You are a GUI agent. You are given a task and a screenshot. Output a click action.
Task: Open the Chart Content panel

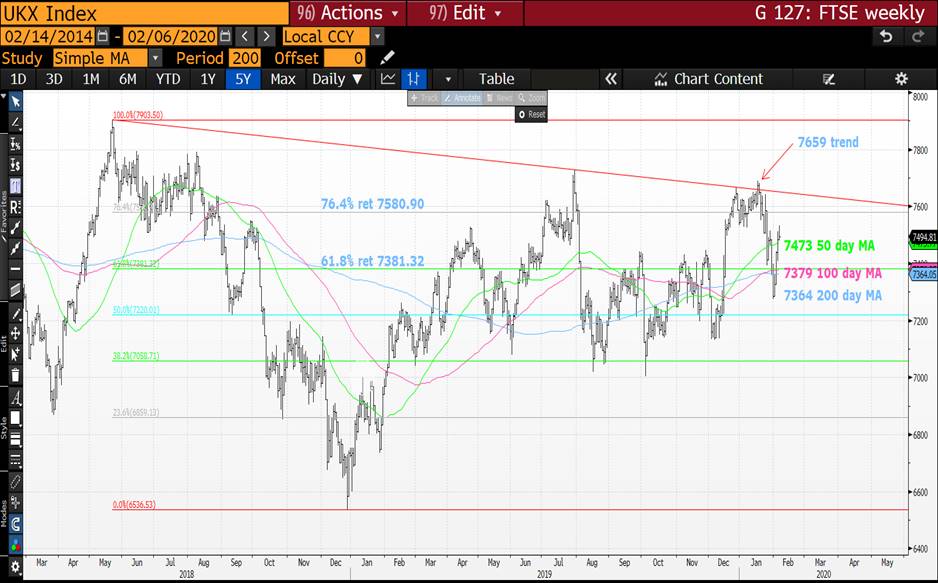tap(708, 79)
